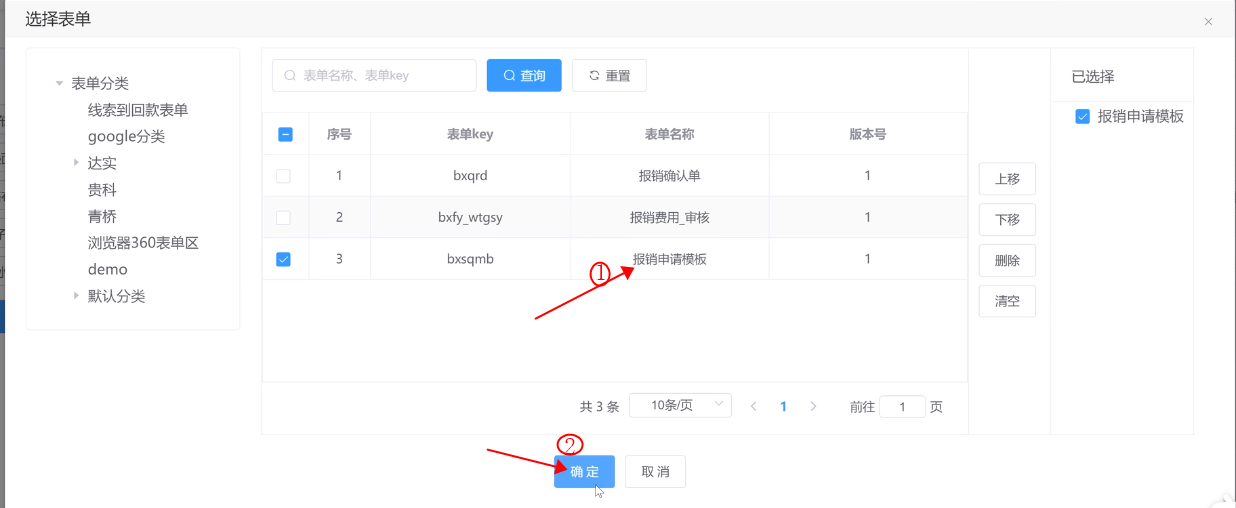This screenshot has width=1236, height=508.
Task: Click the bxqrd key cell
Action: (x=470, y=176)
